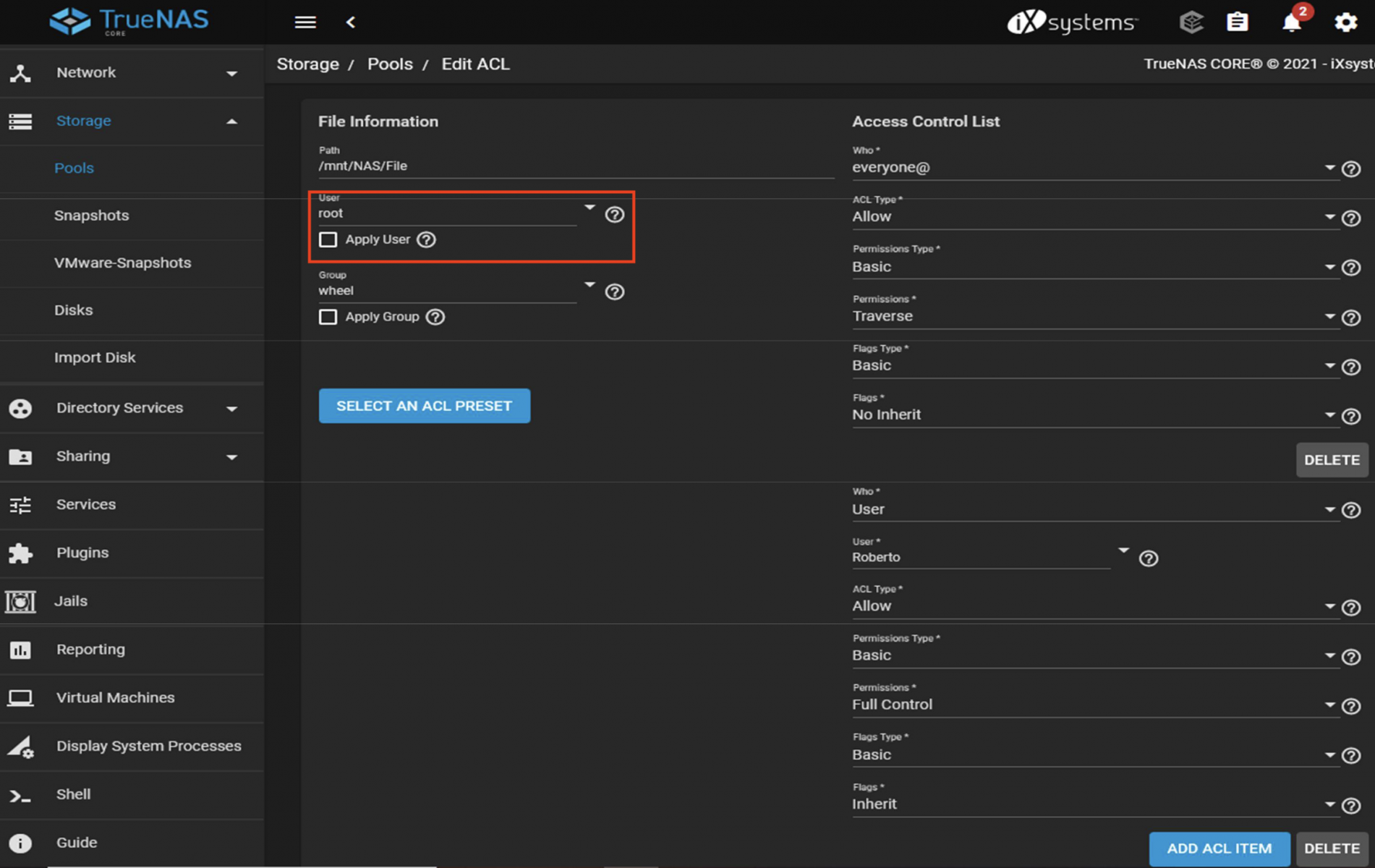The height and width of the screenshot is (868, 1375).
Task: Open the Disks submenu item
Action: (132, 311)
